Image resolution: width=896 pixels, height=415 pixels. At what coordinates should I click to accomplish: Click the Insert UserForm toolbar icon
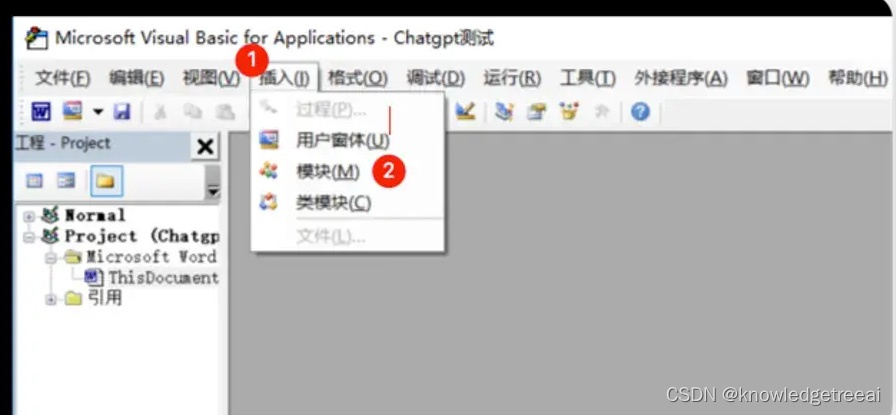pos(73,111)
